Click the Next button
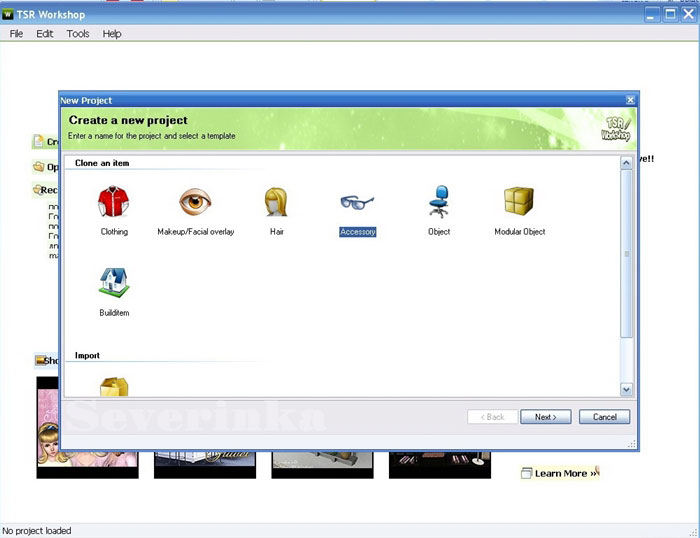 pos(545,417)
